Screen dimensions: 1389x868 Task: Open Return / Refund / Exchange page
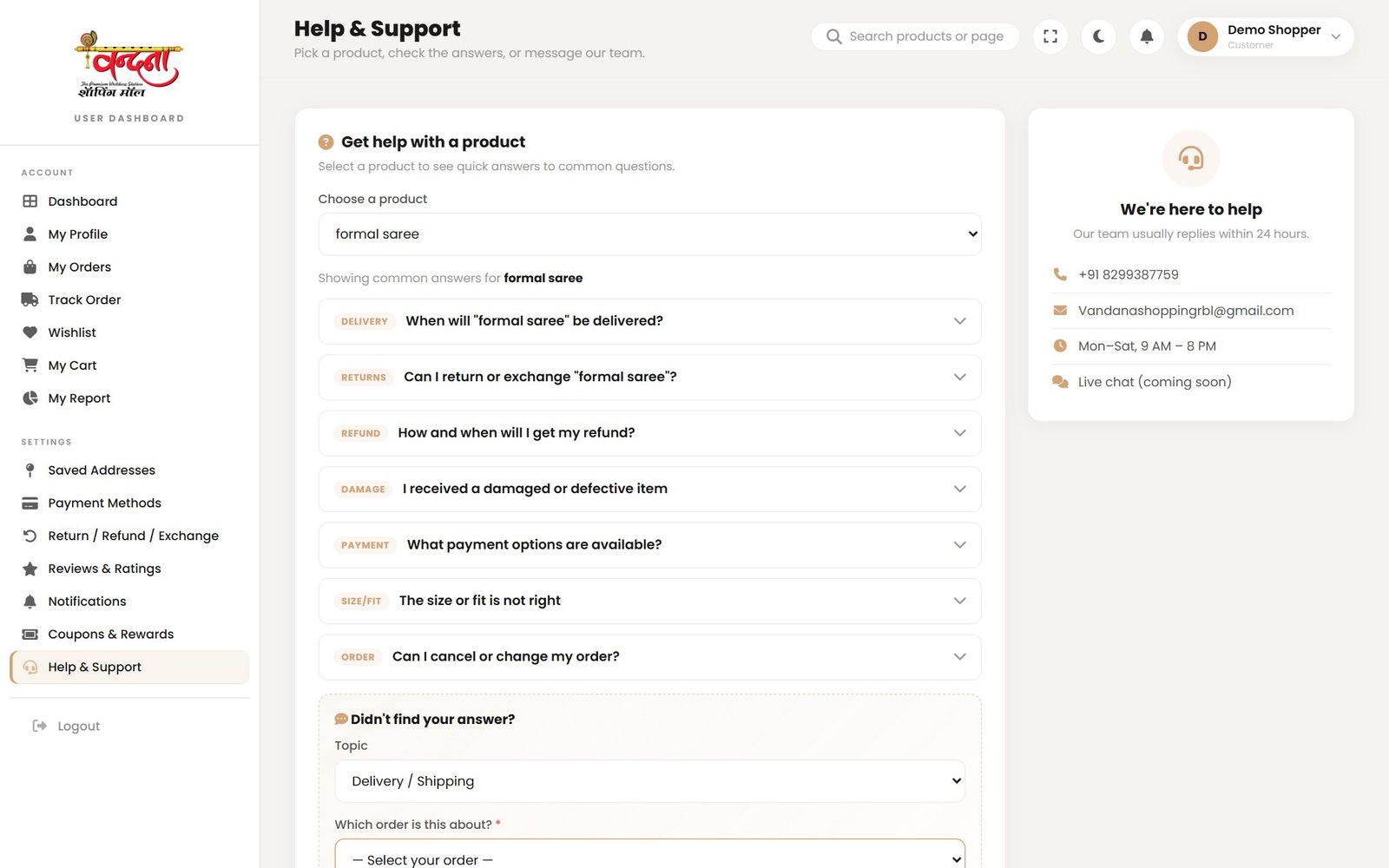(129, 536)
